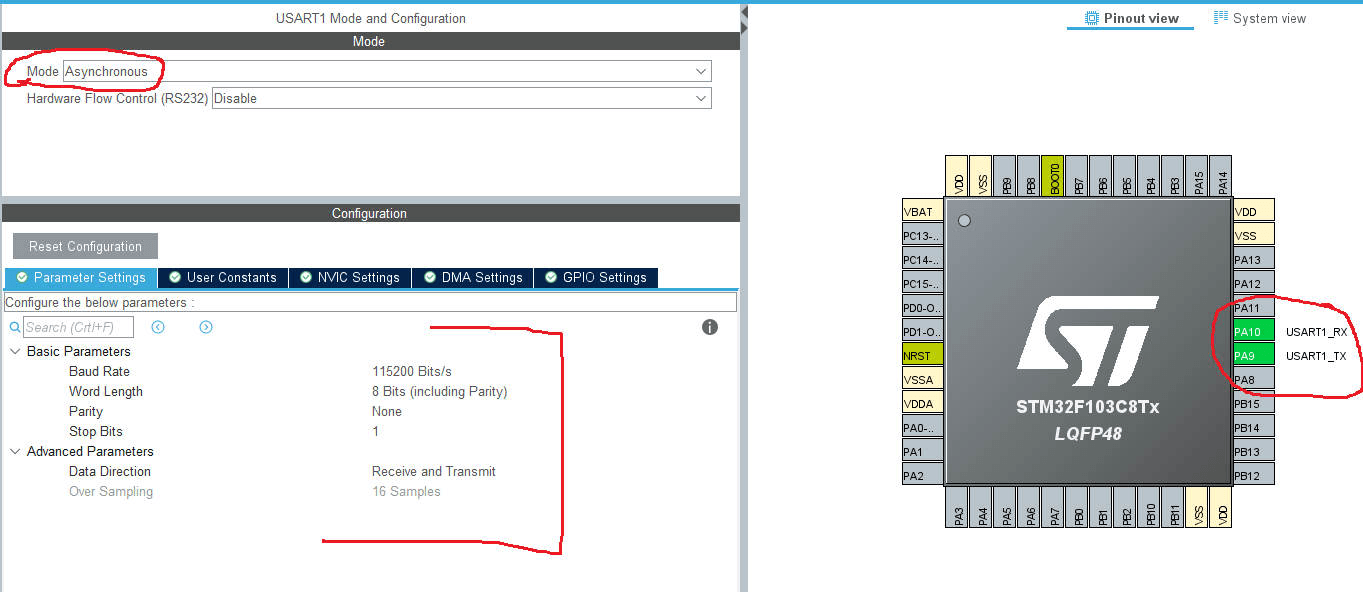Go to the next search result arrow
Image resolution: width=1363 pixels, height=592 pixels.
click(206, 327)
